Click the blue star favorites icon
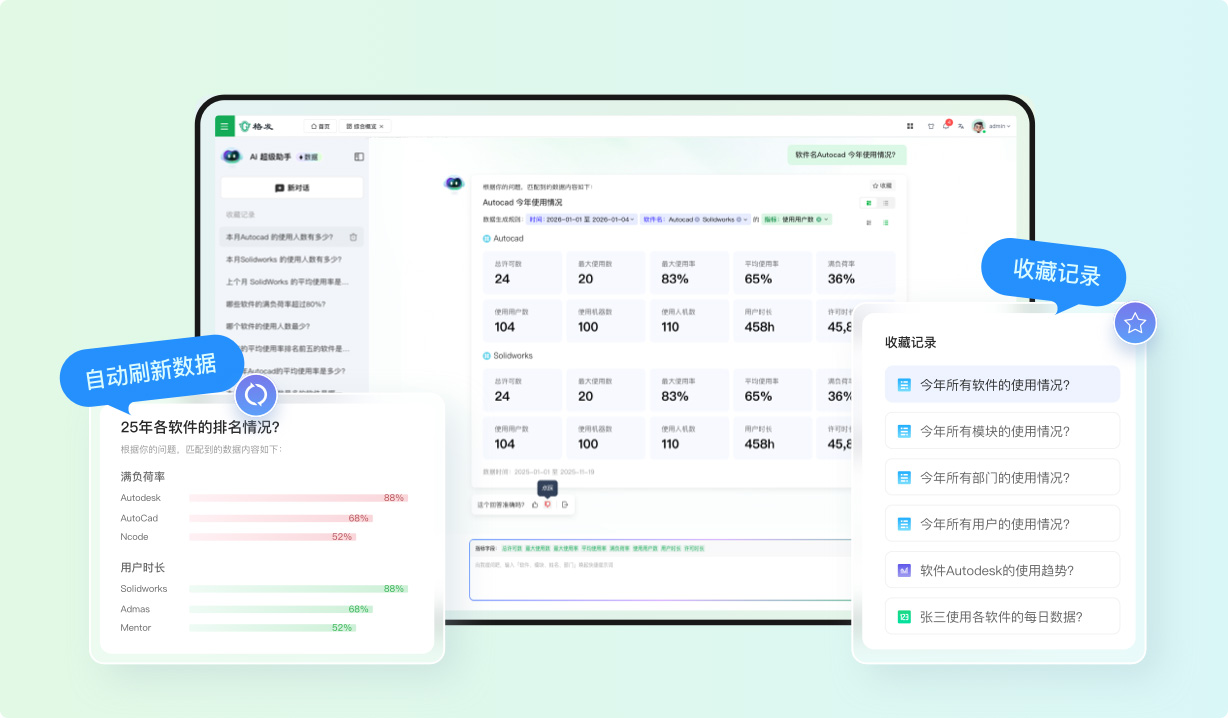Viewport: 1228px width, 718px height. pos(1135,323)
